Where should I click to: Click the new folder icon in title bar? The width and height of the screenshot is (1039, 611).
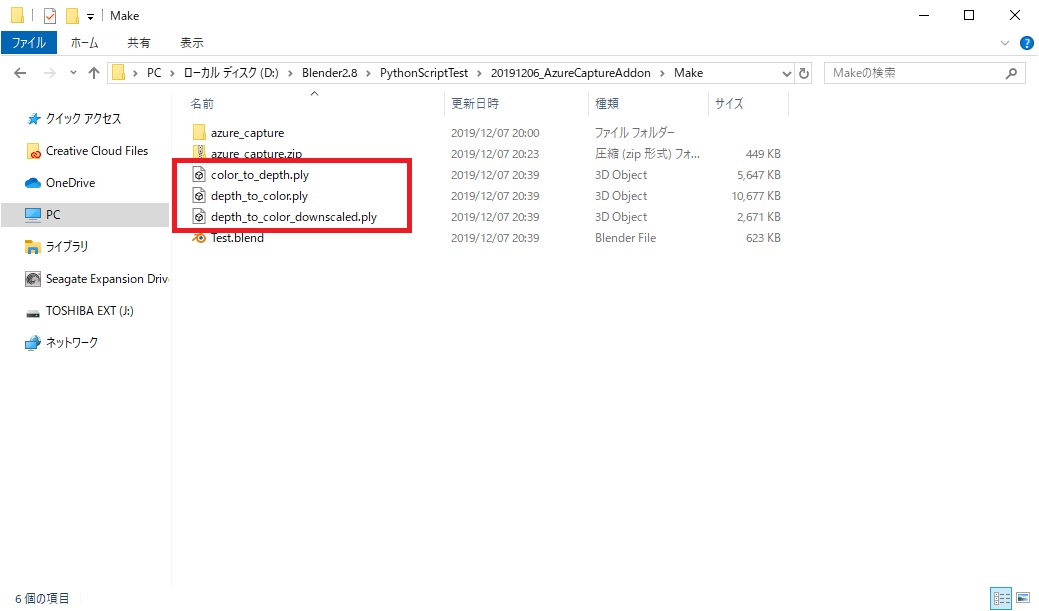tap(72, 16)
